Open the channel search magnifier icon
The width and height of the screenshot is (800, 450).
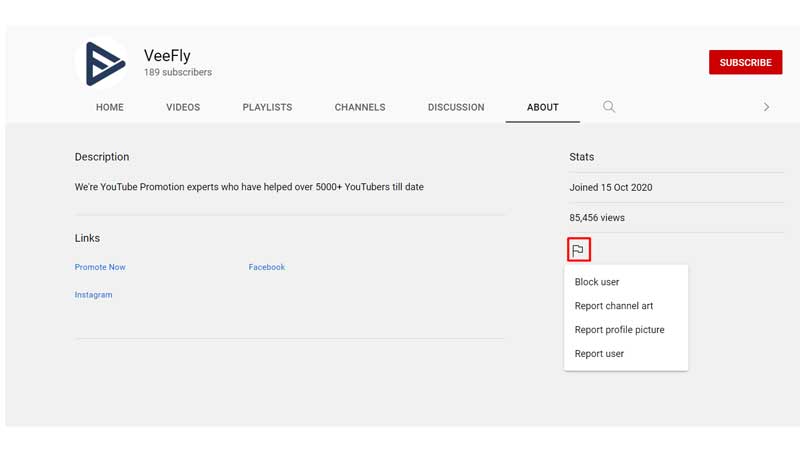click(x=609, y=107)
